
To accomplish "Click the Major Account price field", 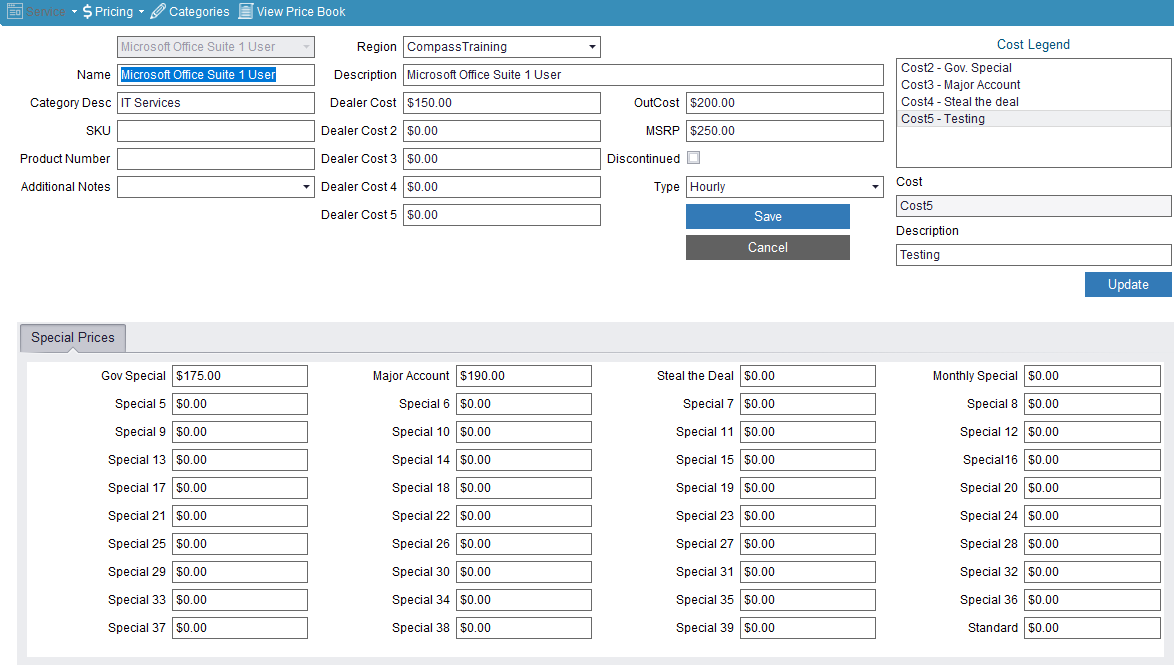I will click(523, 376).
